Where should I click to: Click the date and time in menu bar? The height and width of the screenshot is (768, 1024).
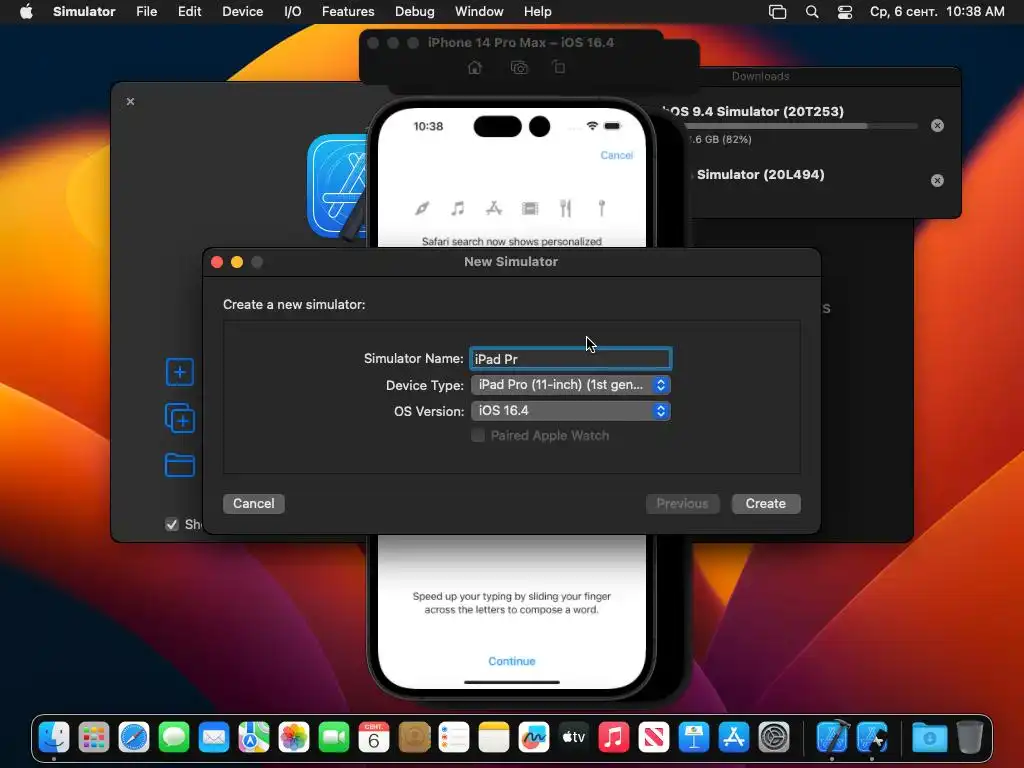click(937, 12)
